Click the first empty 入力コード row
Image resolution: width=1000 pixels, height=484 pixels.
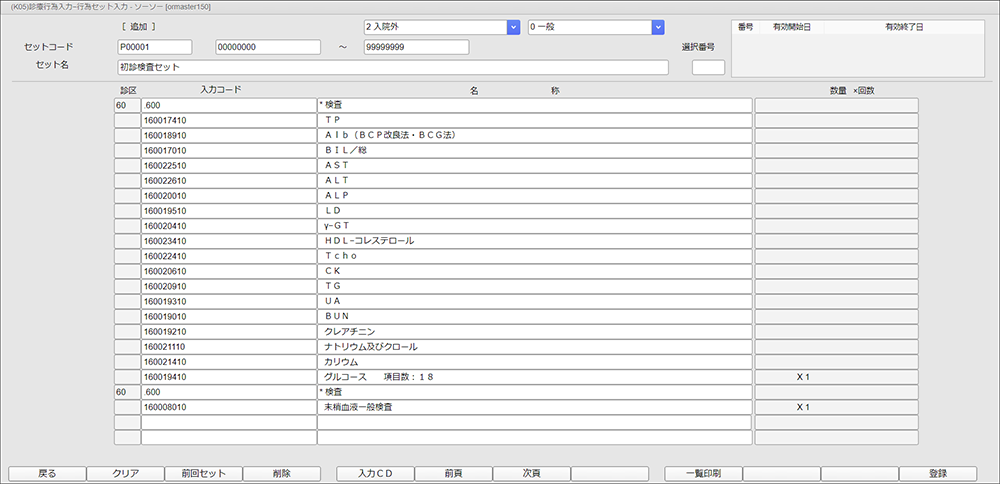[228, 422]
